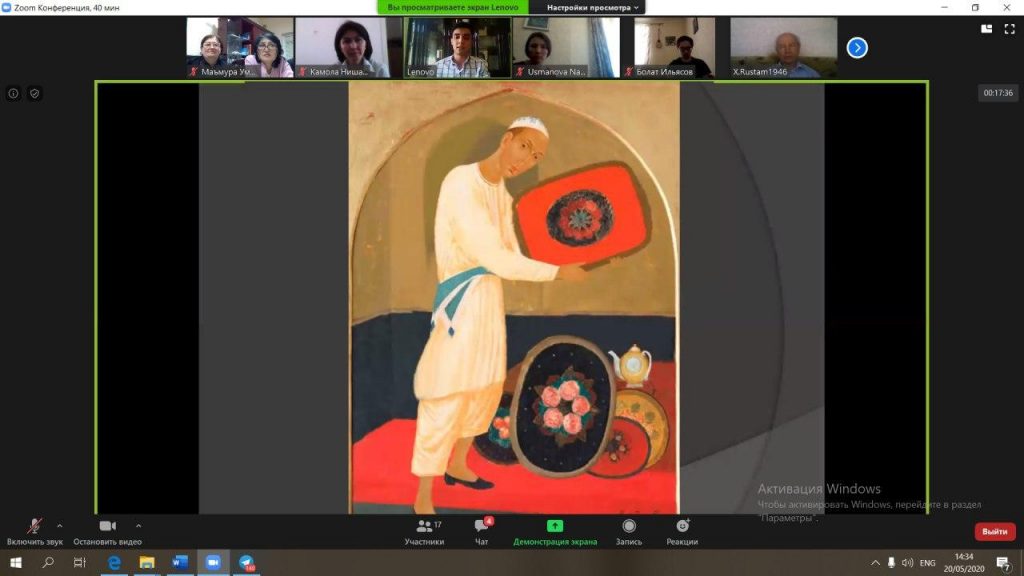Start recording the meeting
Image resolution: width=1024 pixels, height=576 pixels.
629,531
